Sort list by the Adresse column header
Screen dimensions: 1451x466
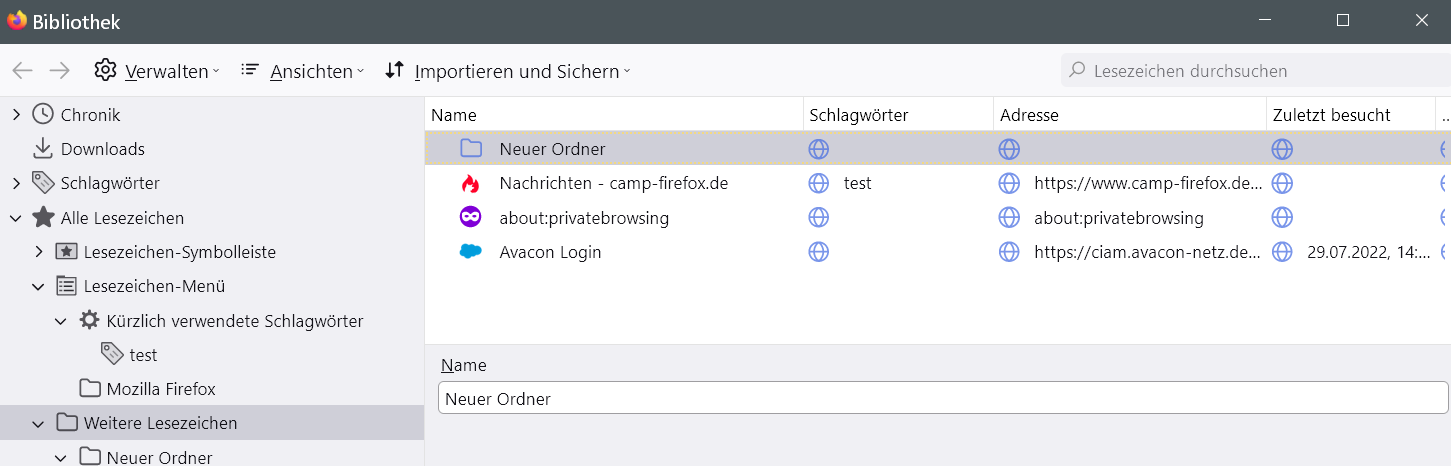[1029, 115]
